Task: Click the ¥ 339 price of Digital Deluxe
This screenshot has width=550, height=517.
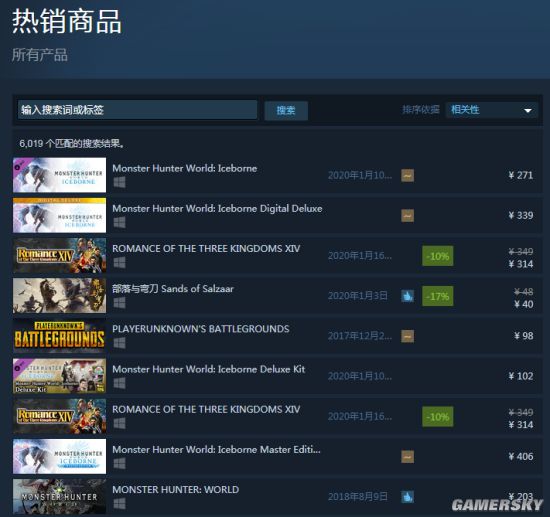Action: coord(521,215)
